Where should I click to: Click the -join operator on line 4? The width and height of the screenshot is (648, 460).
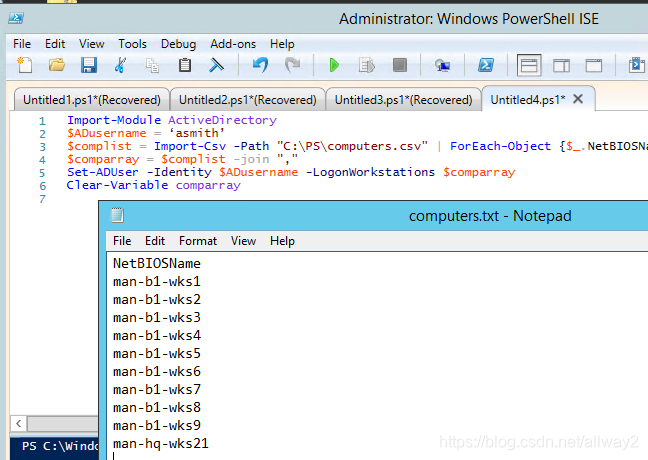pyautogui.click(x=251, y=159)
